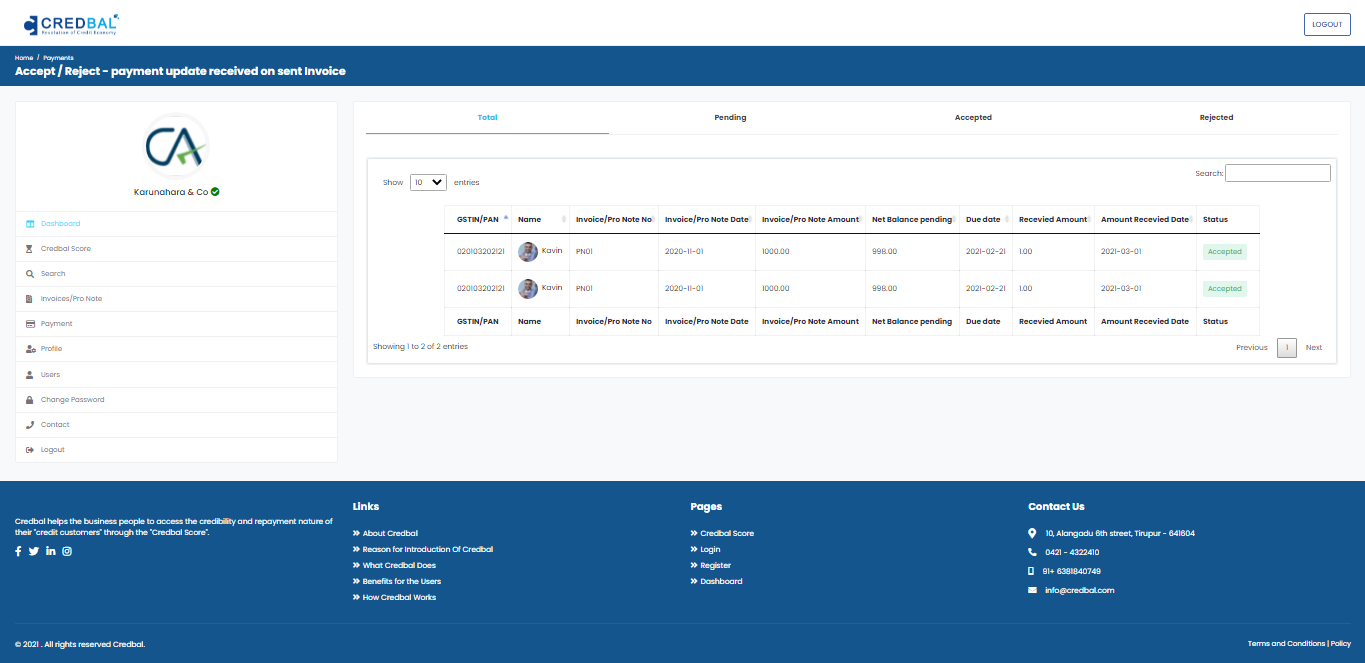Sort by Invoice/Pro Note Amount column
The height and width of the screenshot is (663, 1365).
click(x=811, y=219)
